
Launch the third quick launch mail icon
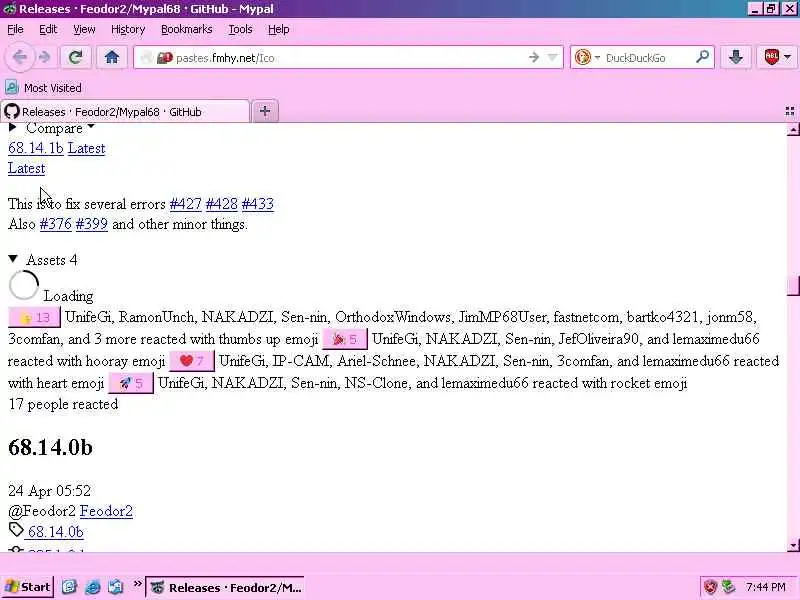click(115, 587)
